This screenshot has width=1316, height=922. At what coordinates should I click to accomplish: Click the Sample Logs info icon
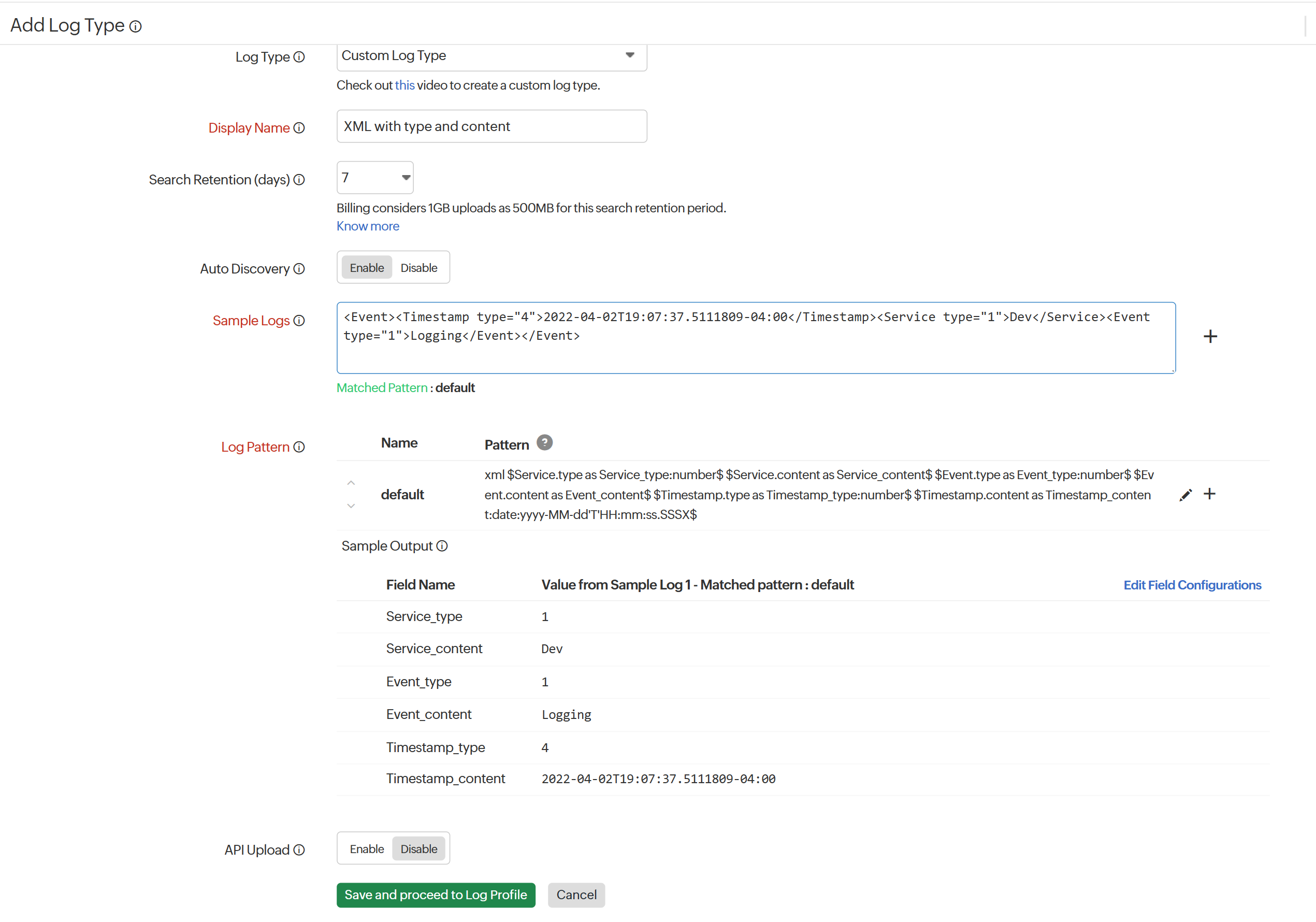click(x=299, y=321)
